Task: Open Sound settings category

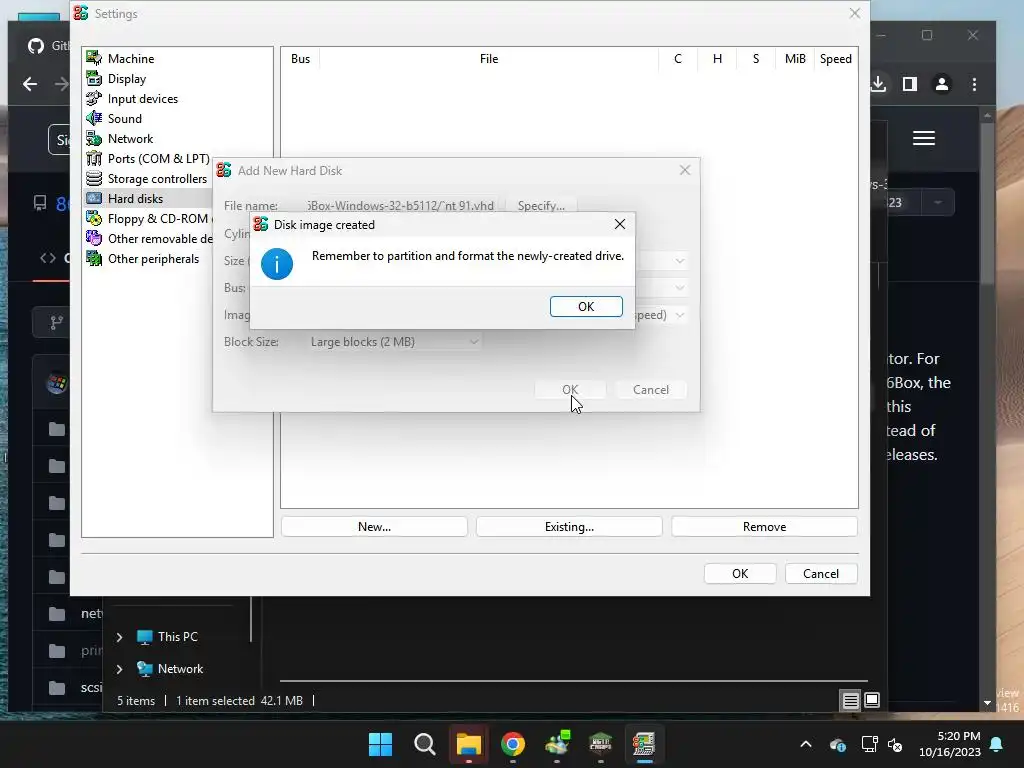Action: pos(124,119)
